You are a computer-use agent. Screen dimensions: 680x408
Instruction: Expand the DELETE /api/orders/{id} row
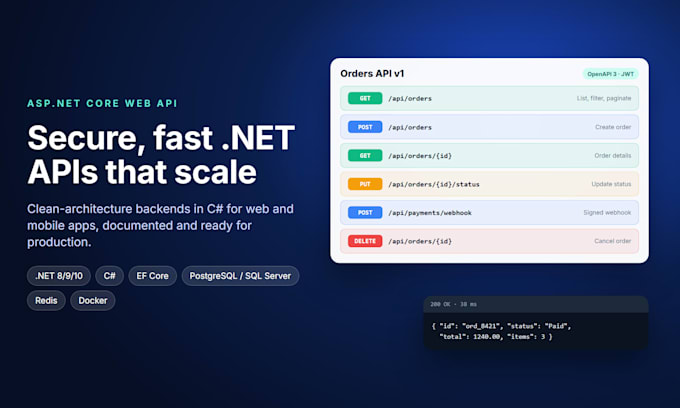(x=489, y=241)
